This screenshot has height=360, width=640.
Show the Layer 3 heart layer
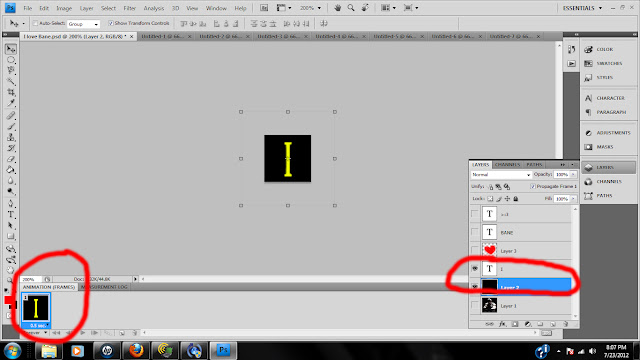coord(475,250)
